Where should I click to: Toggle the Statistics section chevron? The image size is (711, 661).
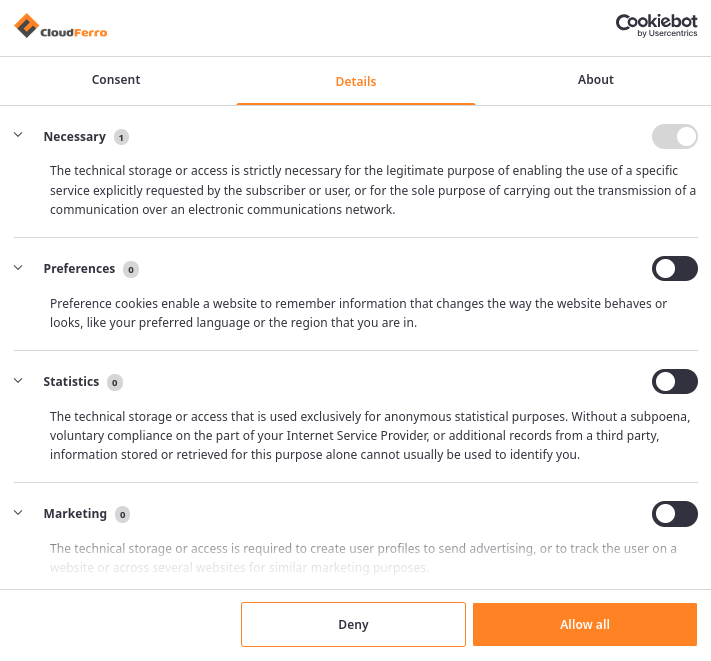[x=18, y=381]
